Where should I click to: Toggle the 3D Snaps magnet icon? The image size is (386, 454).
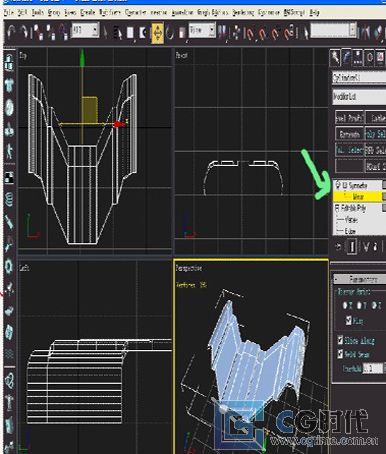(x=249, y=33)
